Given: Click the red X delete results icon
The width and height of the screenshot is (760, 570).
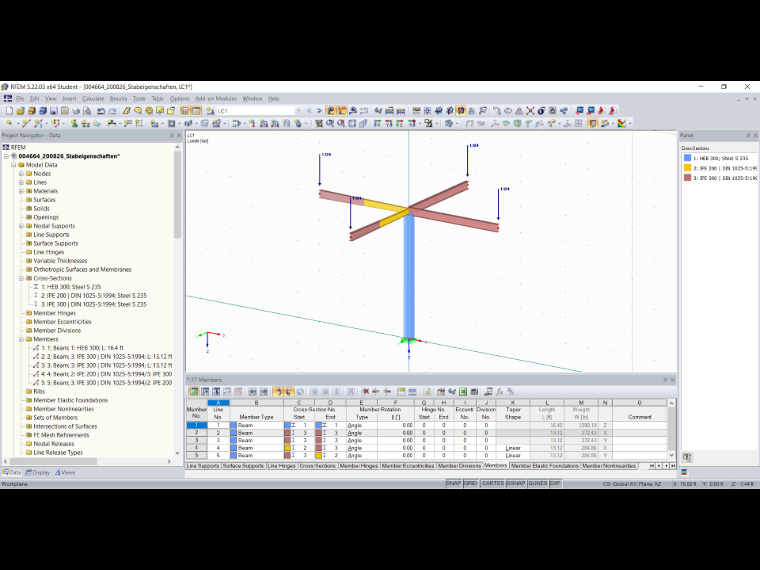Looking at the screenshot, I should 530,111.
